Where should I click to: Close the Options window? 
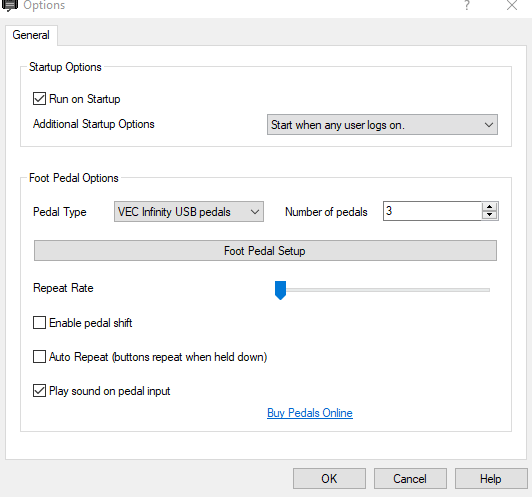click(512, 5)
